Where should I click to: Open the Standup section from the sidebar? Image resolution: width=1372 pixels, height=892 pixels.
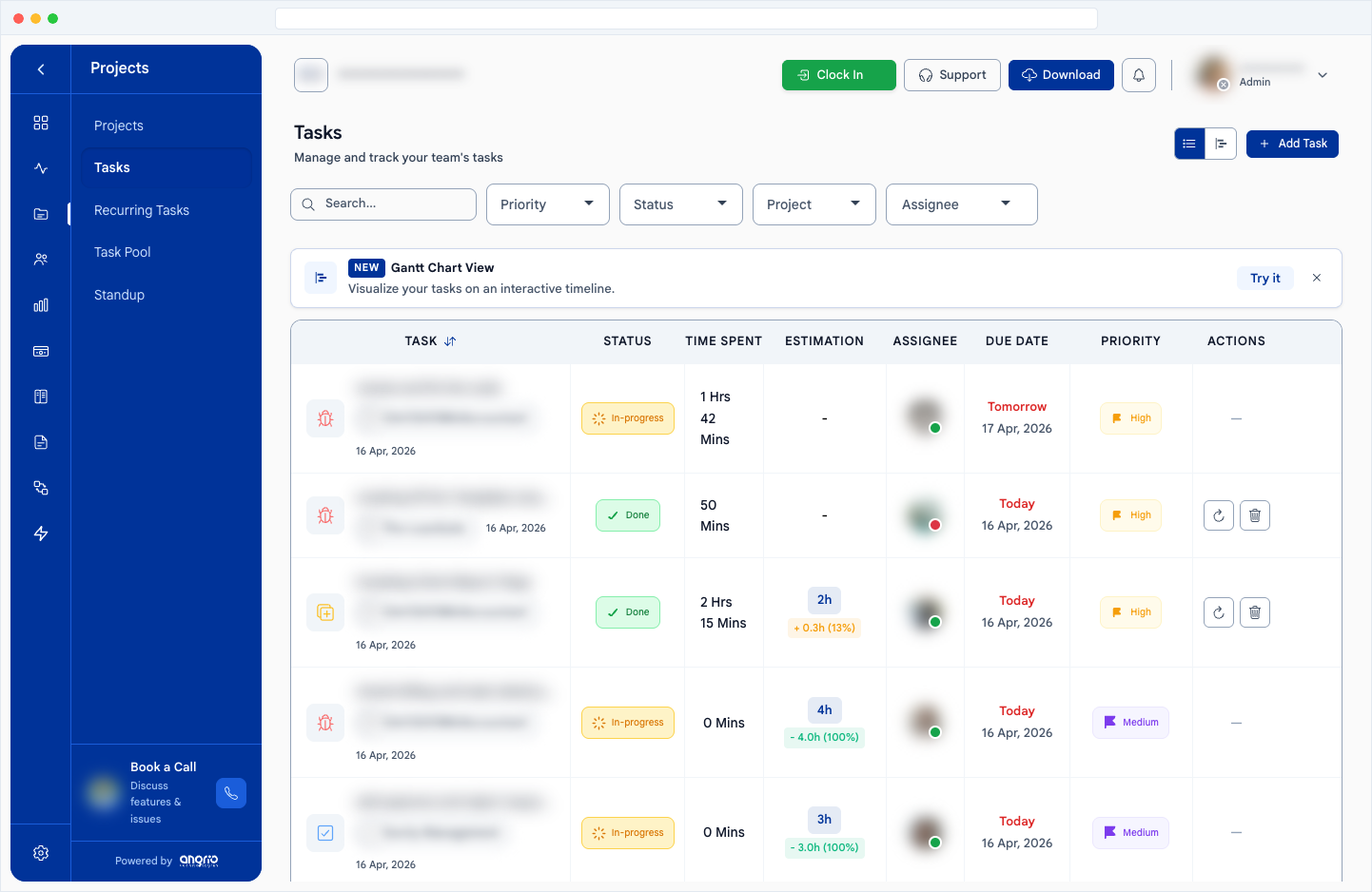[119, 295]
